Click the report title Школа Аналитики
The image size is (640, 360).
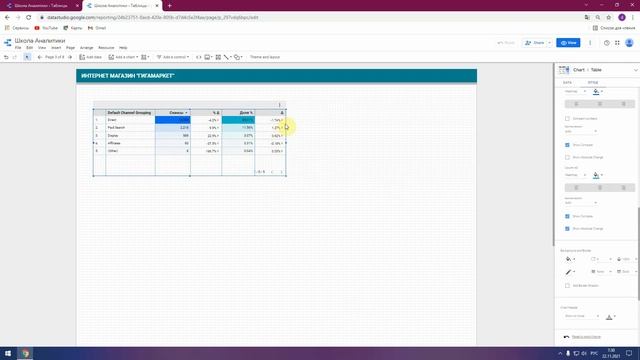point(40,41)
